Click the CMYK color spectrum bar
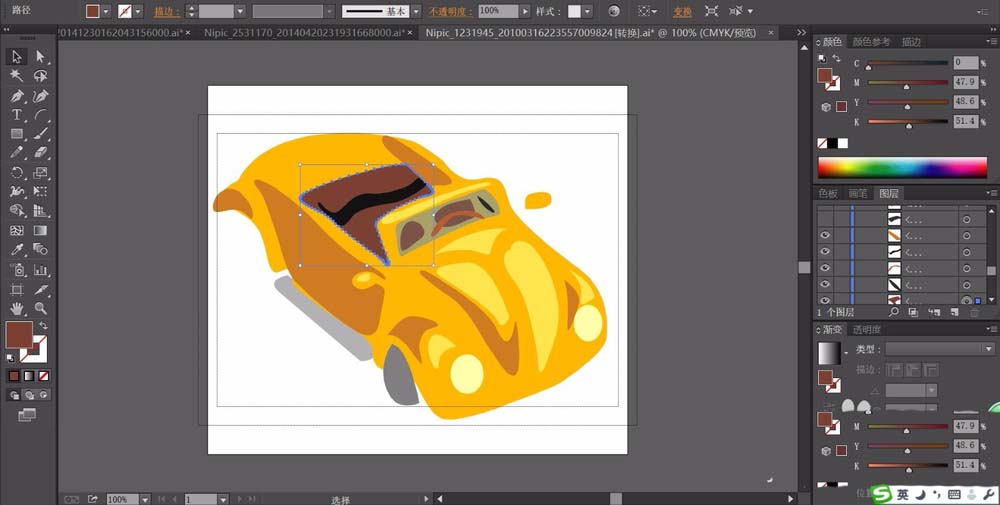This screenshot has height=505, width=1000. click(902, 167)
